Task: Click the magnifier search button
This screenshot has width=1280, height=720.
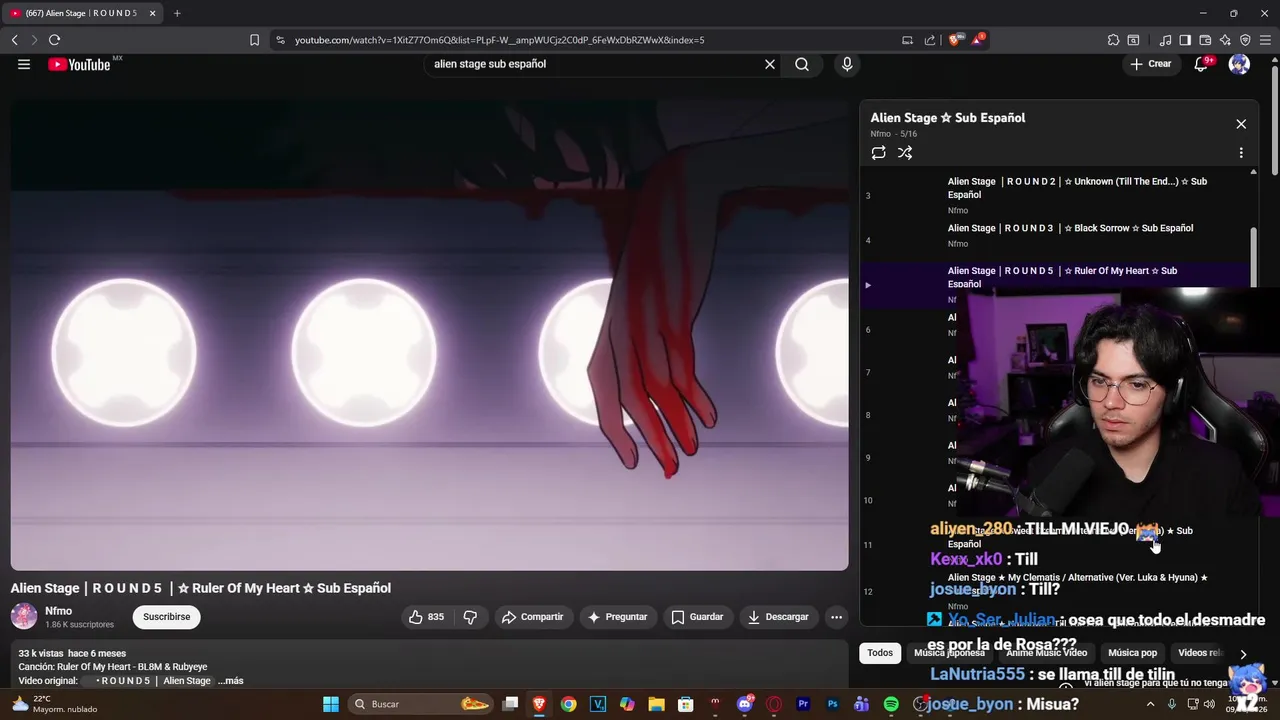Action: [x=802, y=64]
